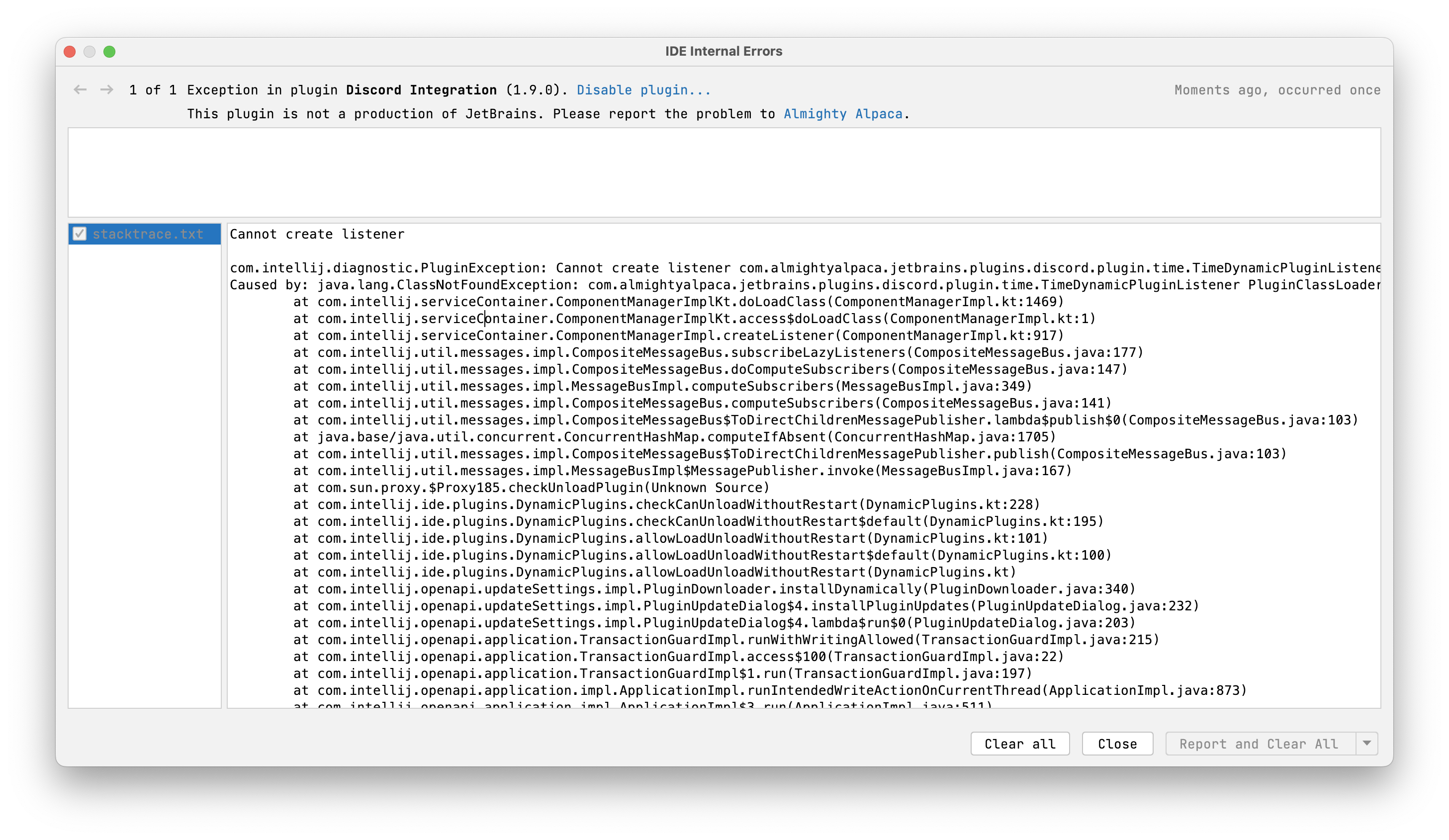1449x840 pixels.
Task: Click the 'Cannot create listener' first line
Action: tap(317, 234)
